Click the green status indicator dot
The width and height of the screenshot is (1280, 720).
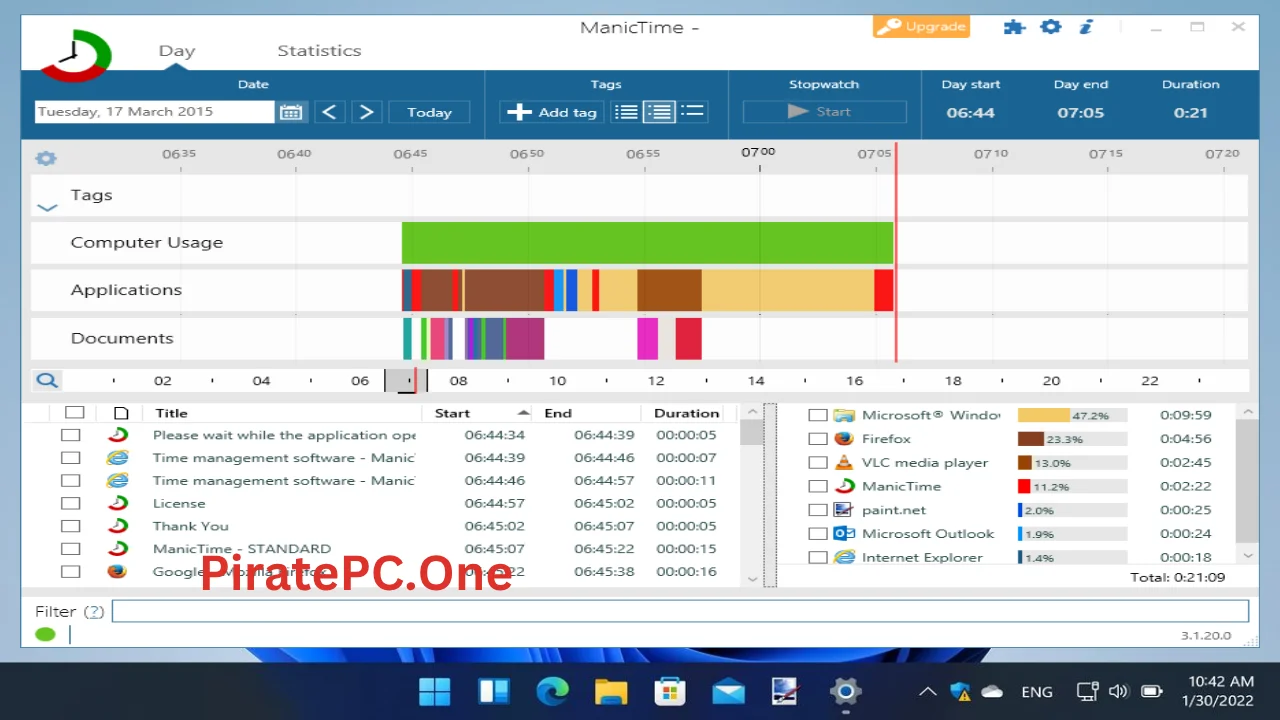click(x=45, y=634)
